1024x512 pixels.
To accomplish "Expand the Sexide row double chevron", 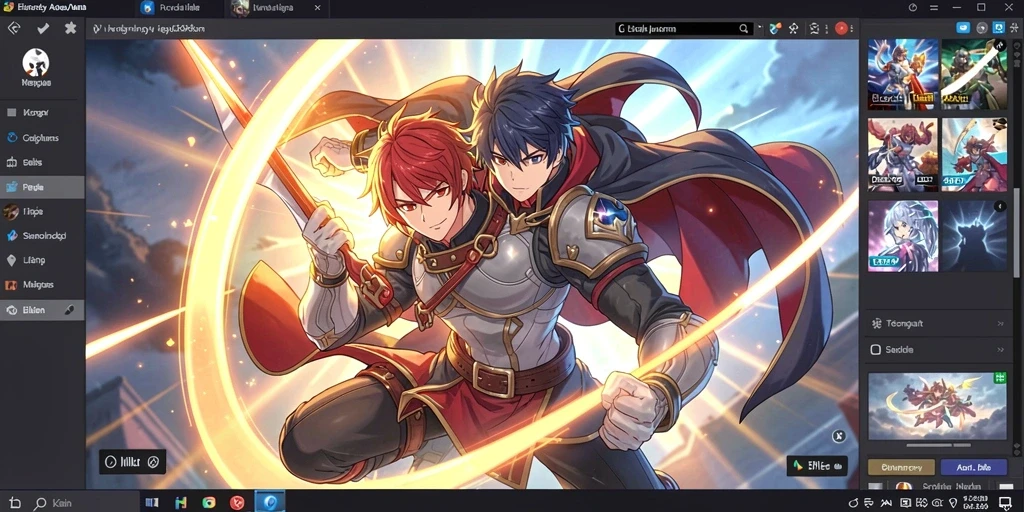I will click(x=1000, y=350).
